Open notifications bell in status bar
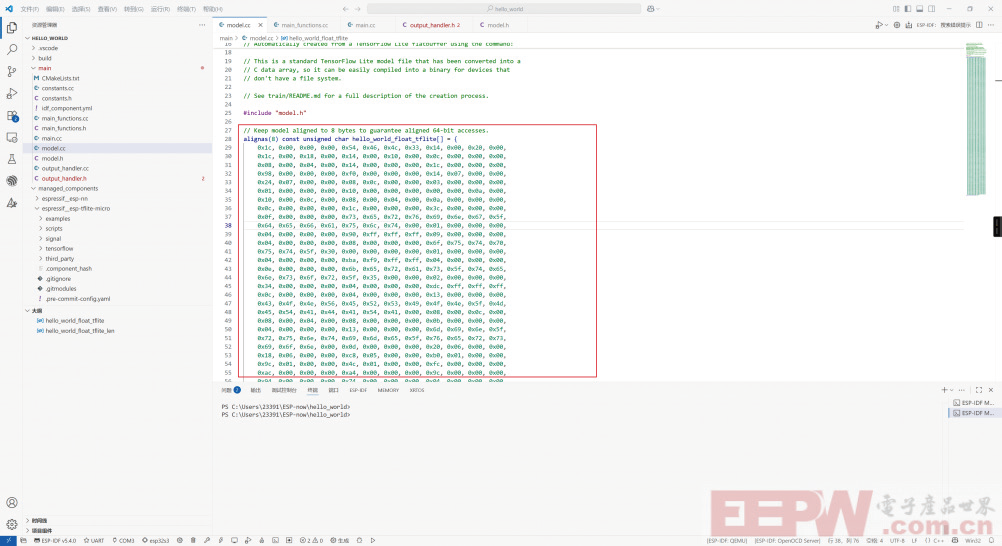The width and height of the screenshot is (1002, 546). [x=992, y=540]
